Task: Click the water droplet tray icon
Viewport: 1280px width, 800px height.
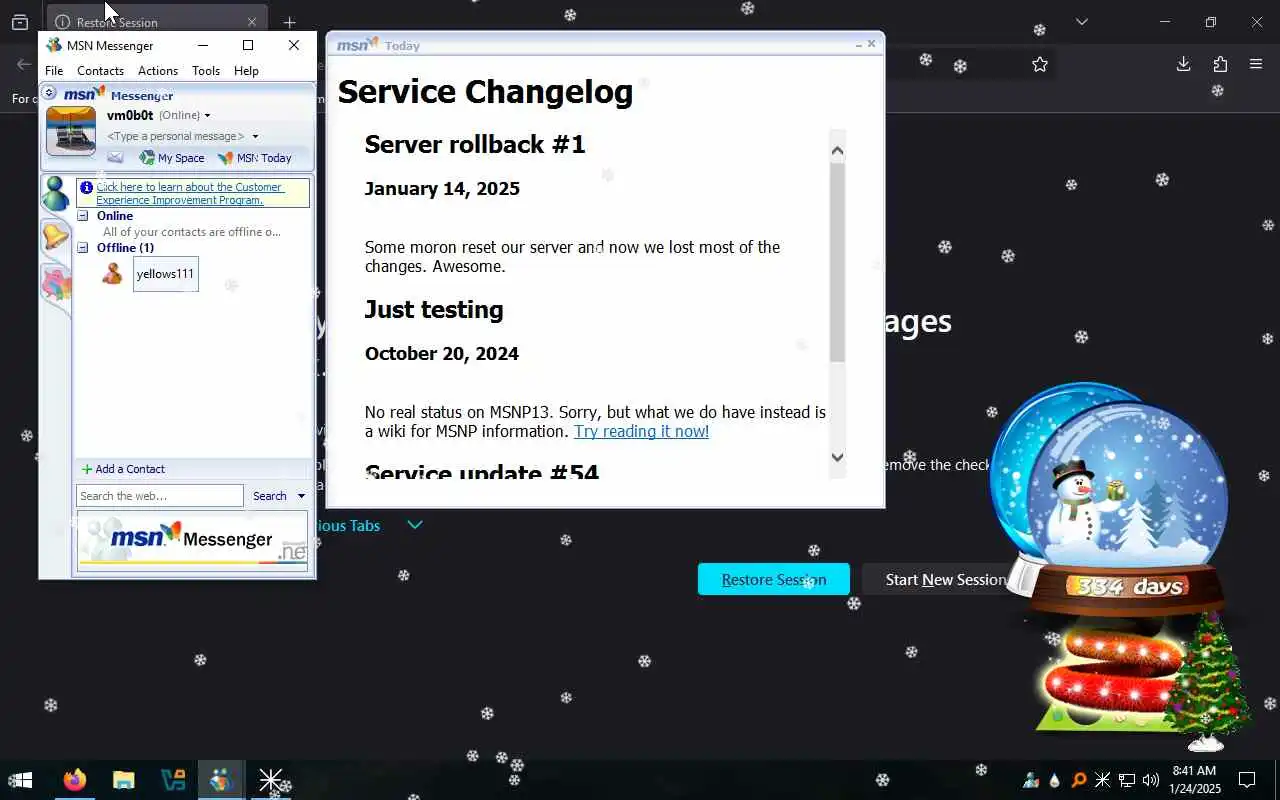Action: point(1054,780)
